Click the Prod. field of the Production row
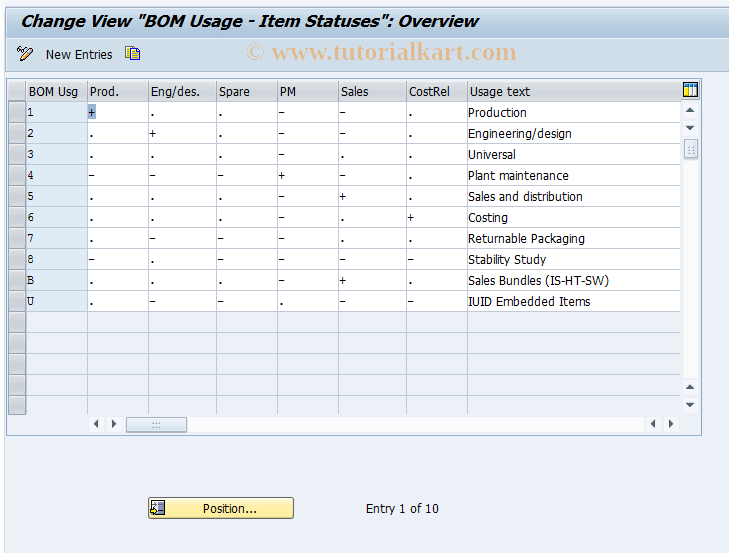 tap(118, 113)
